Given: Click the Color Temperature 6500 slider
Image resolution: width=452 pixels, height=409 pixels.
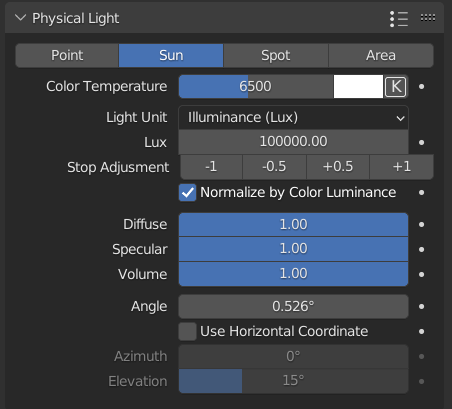Looking at the screenshot, I should [x=256, y=86].
